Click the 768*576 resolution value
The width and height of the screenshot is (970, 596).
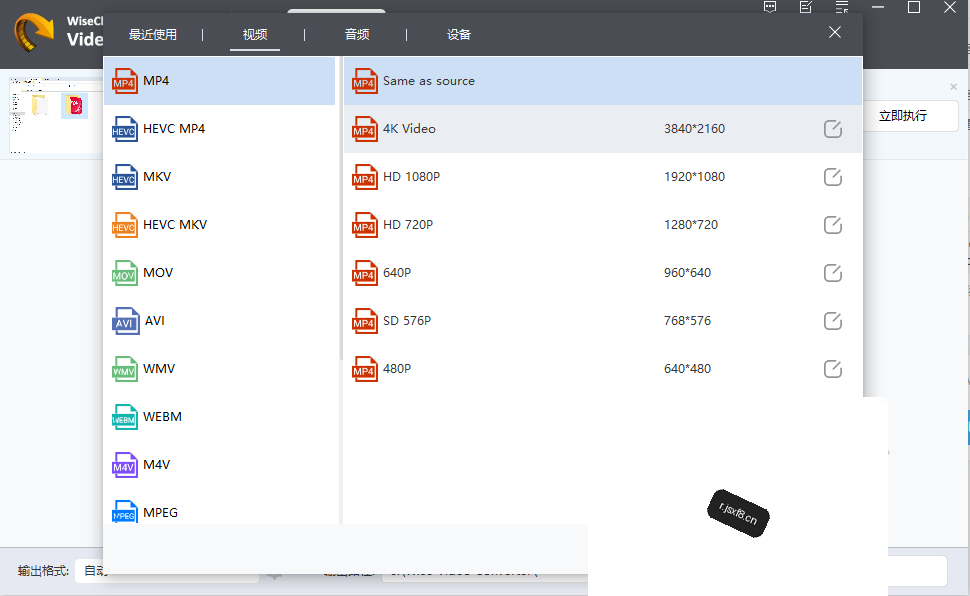687,321
